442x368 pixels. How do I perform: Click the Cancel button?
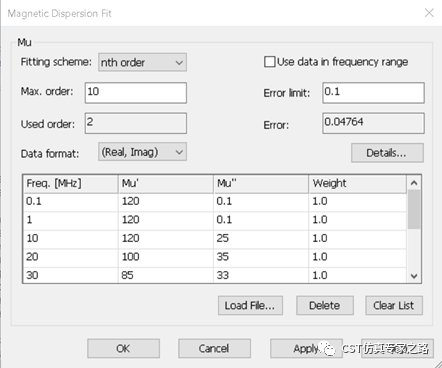point(214,348)
